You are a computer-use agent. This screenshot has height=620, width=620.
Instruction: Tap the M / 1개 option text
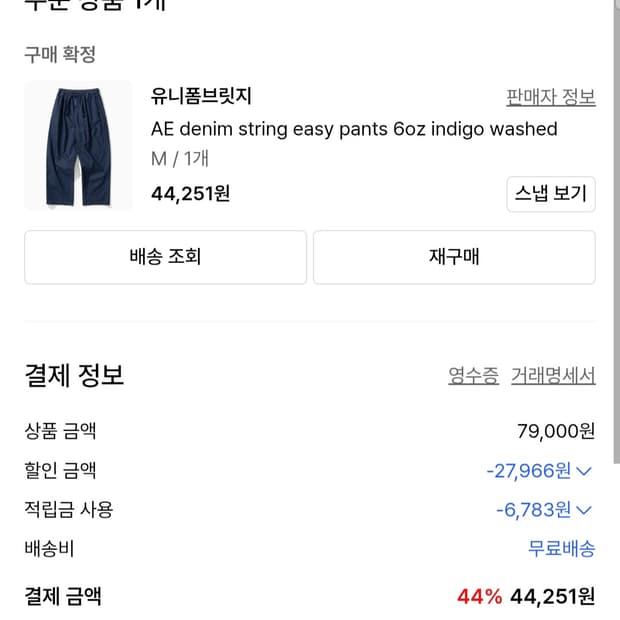pyautogui.click(x=180, y=159)
